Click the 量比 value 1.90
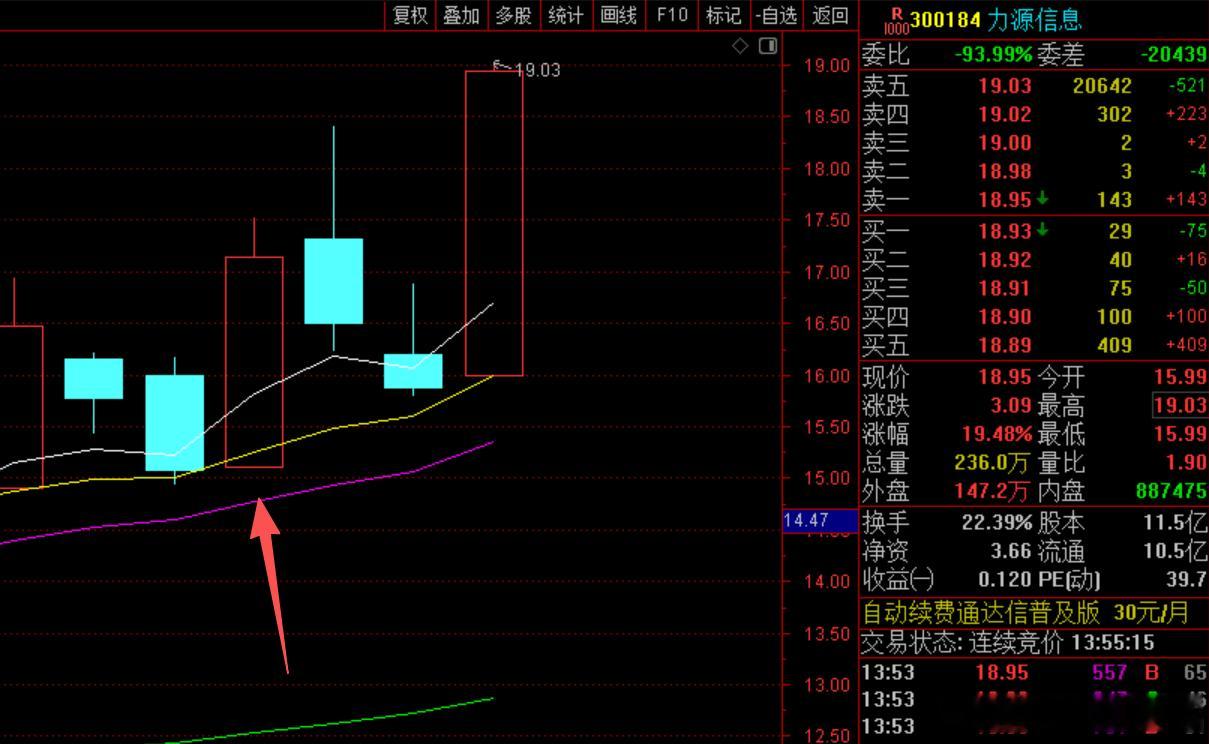The width and height of the screenshot is (1209, 744). [x=1186, y=463]
